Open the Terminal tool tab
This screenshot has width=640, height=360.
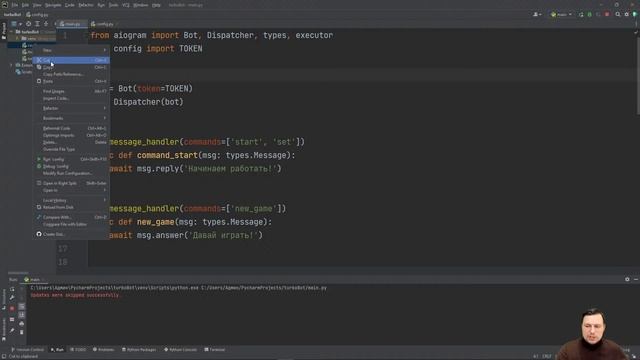215,350
